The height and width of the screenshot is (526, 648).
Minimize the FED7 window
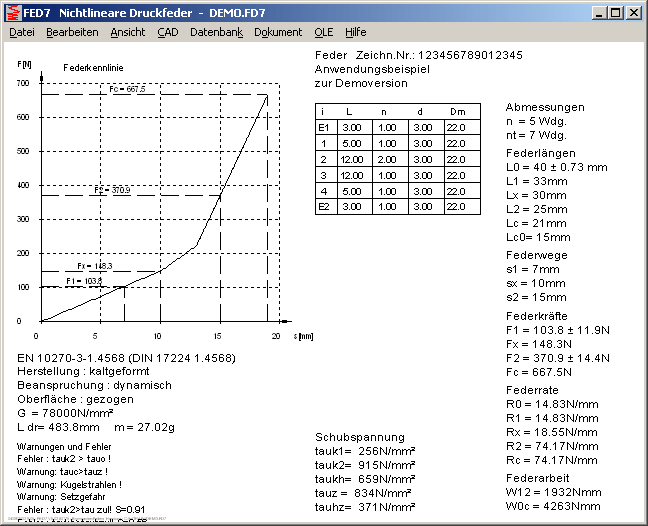coord(598,13)
